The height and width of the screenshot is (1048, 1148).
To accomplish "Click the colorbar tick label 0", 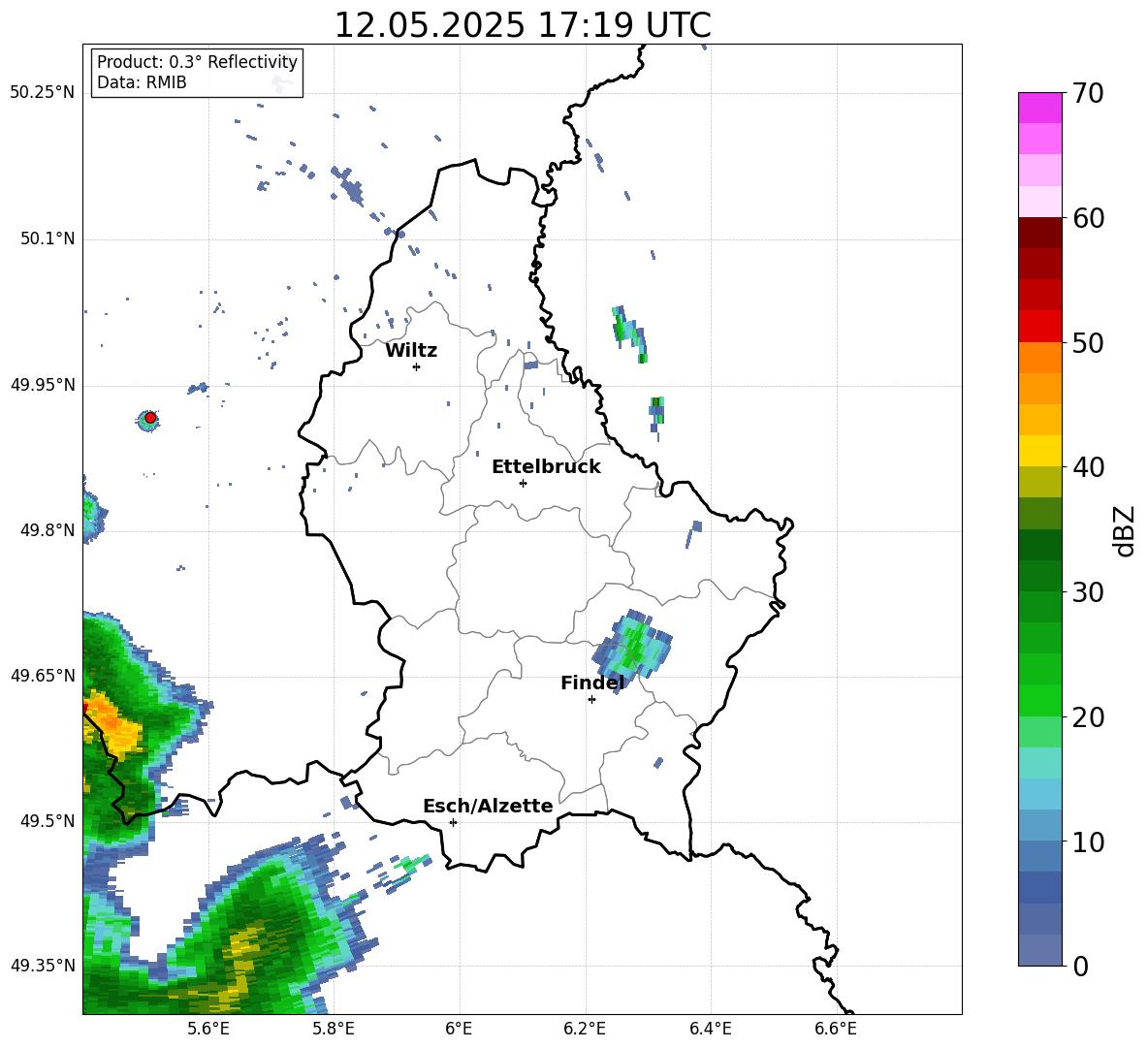I will pyautogui.click(x=1079, y=966).
